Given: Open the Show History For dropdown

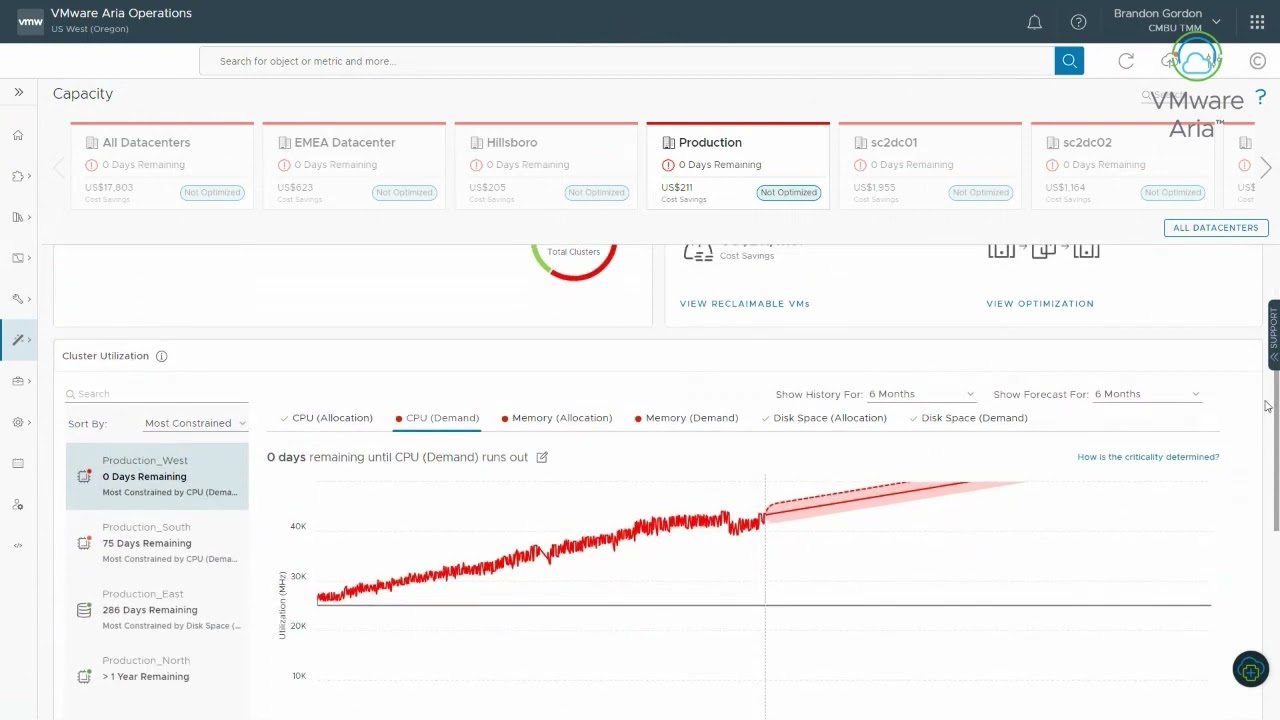Looking at the screenshot, I should click(920, 394).
